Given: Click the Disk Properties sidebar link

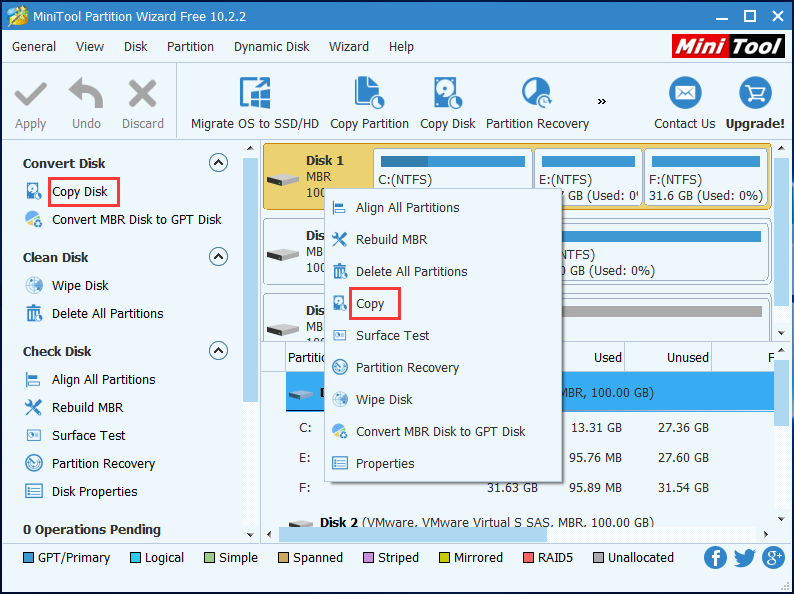Looking at the screenshot, I should [x=95, y=491].
